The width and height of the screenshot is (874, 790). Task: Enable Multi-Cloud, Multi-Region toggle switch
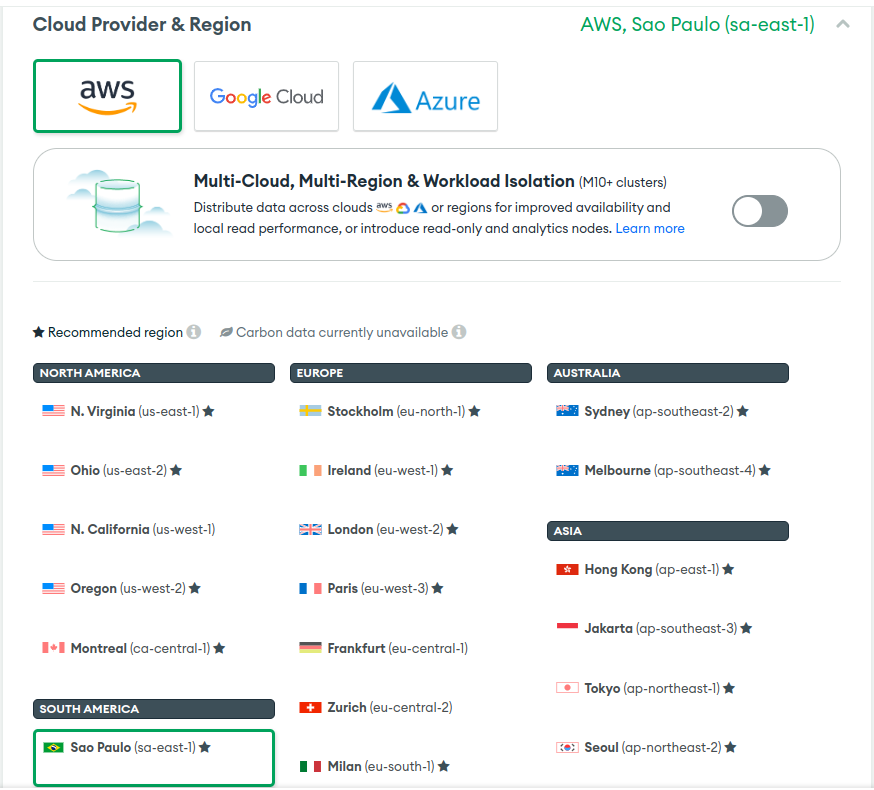(760, 211)
